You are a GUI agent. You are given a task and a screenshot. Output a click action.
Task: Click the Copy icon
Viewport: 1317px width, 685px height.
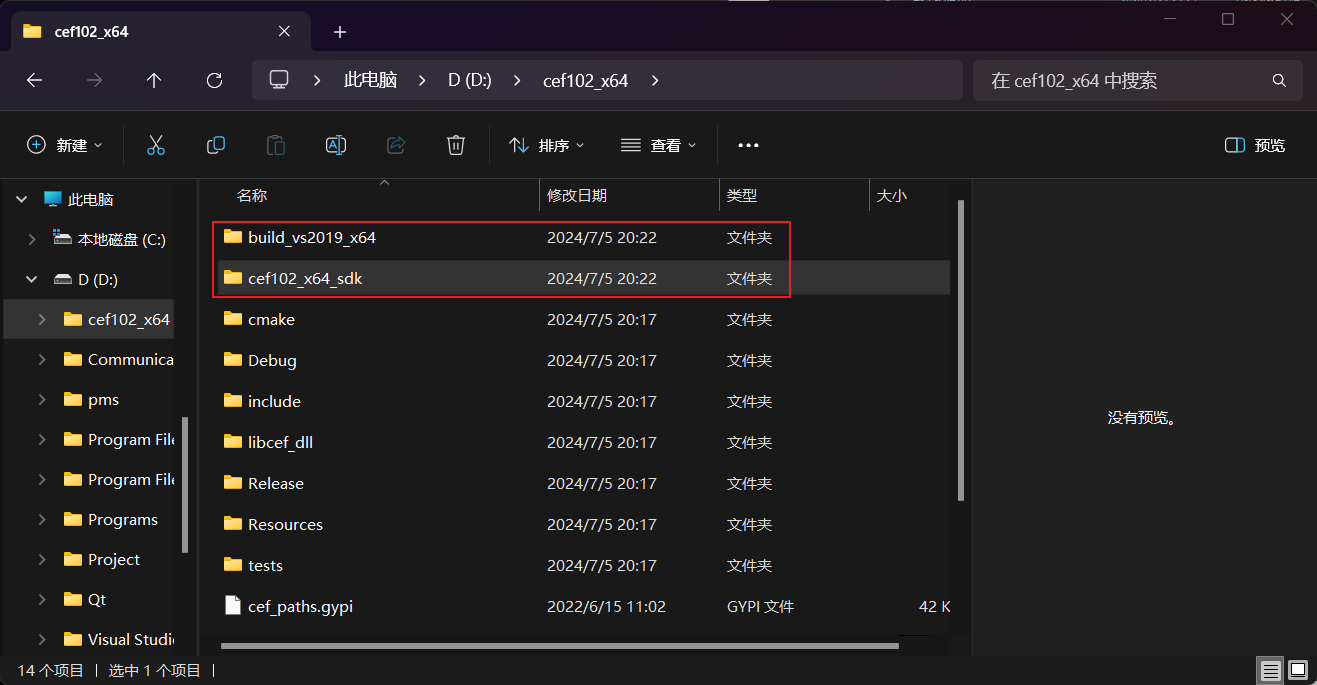pos(216,144)
